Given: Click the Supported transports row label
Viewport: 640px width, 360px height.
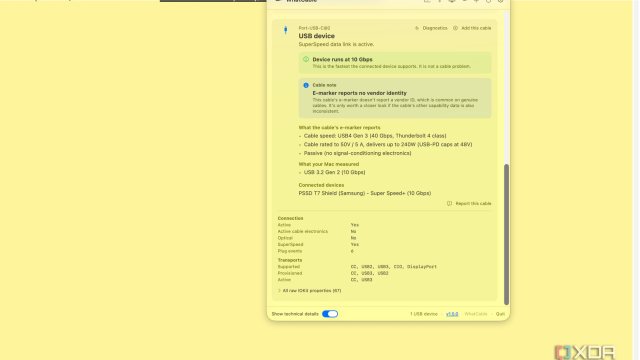Looking at the screenshot, I should 289,267.
